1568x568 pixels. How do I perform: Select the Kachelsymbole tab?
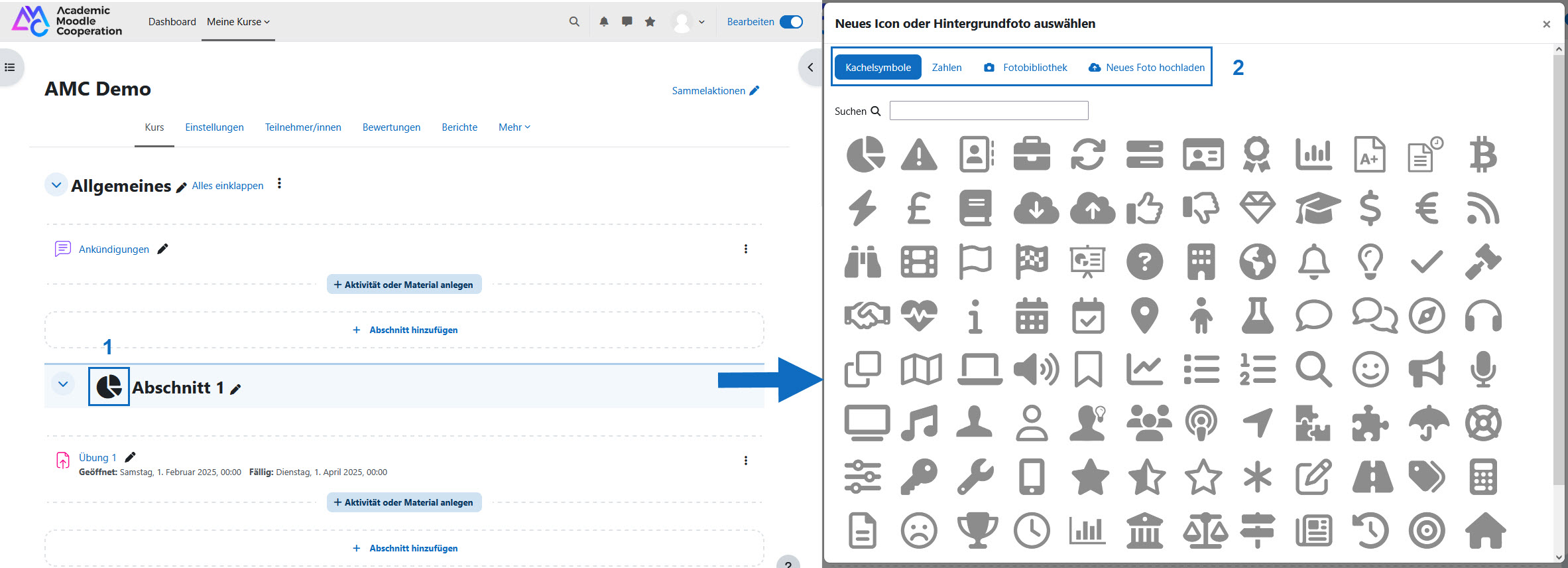pos(878,67)
